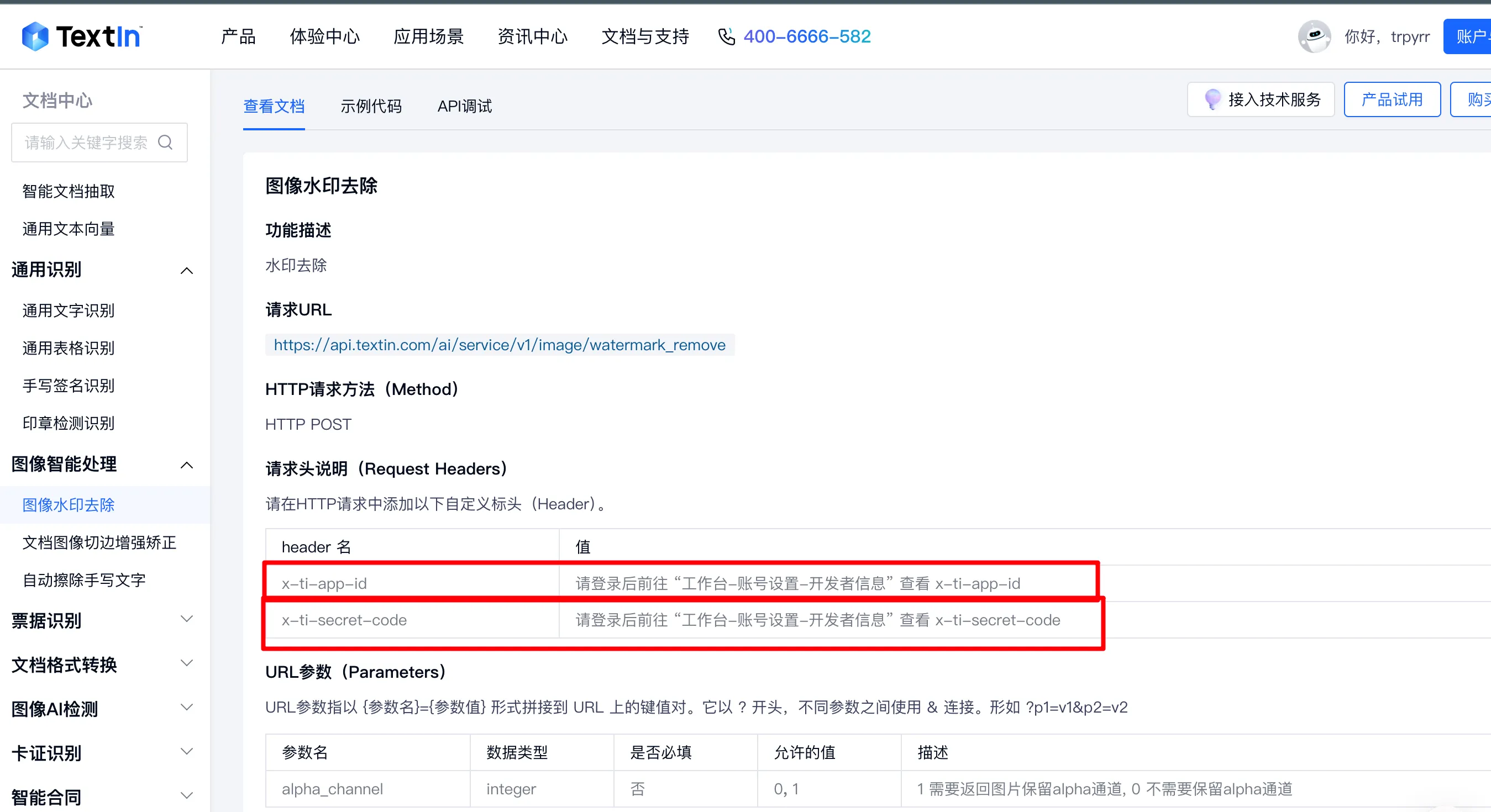Open 通用文字识别 in the sidebar
The height and width of the screenshot is (812, 1491).
[x=69, y=310]
